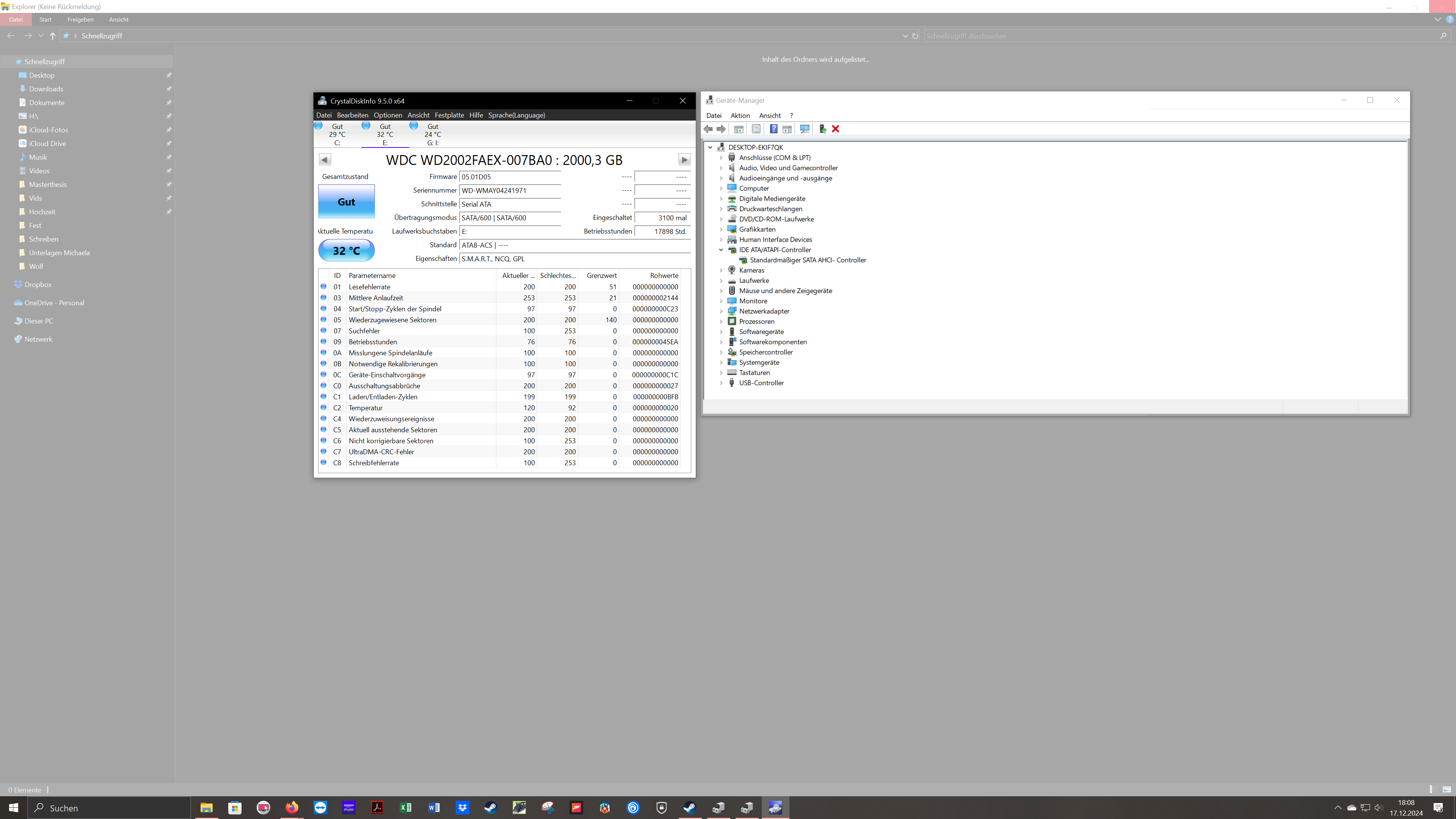The width and height of the screenshot is (1456, 819).
Task: Open Aktion menu in Geräte-Manager
Action: 740,115
